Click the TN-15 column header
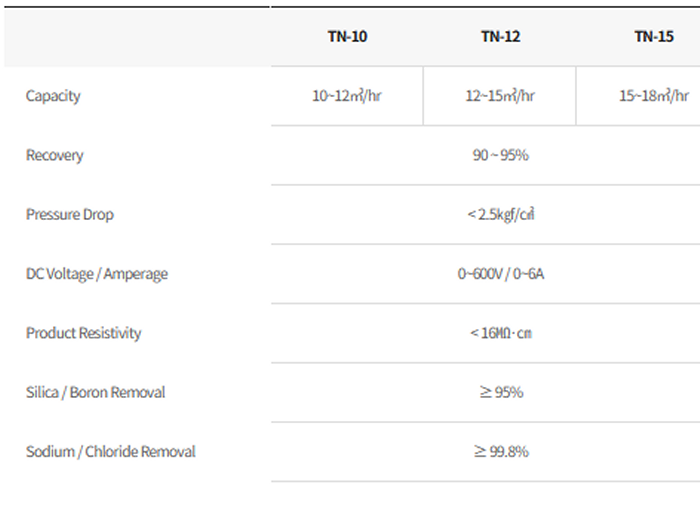Viewport: 700px width, 516px height. [x=654, y=37]
